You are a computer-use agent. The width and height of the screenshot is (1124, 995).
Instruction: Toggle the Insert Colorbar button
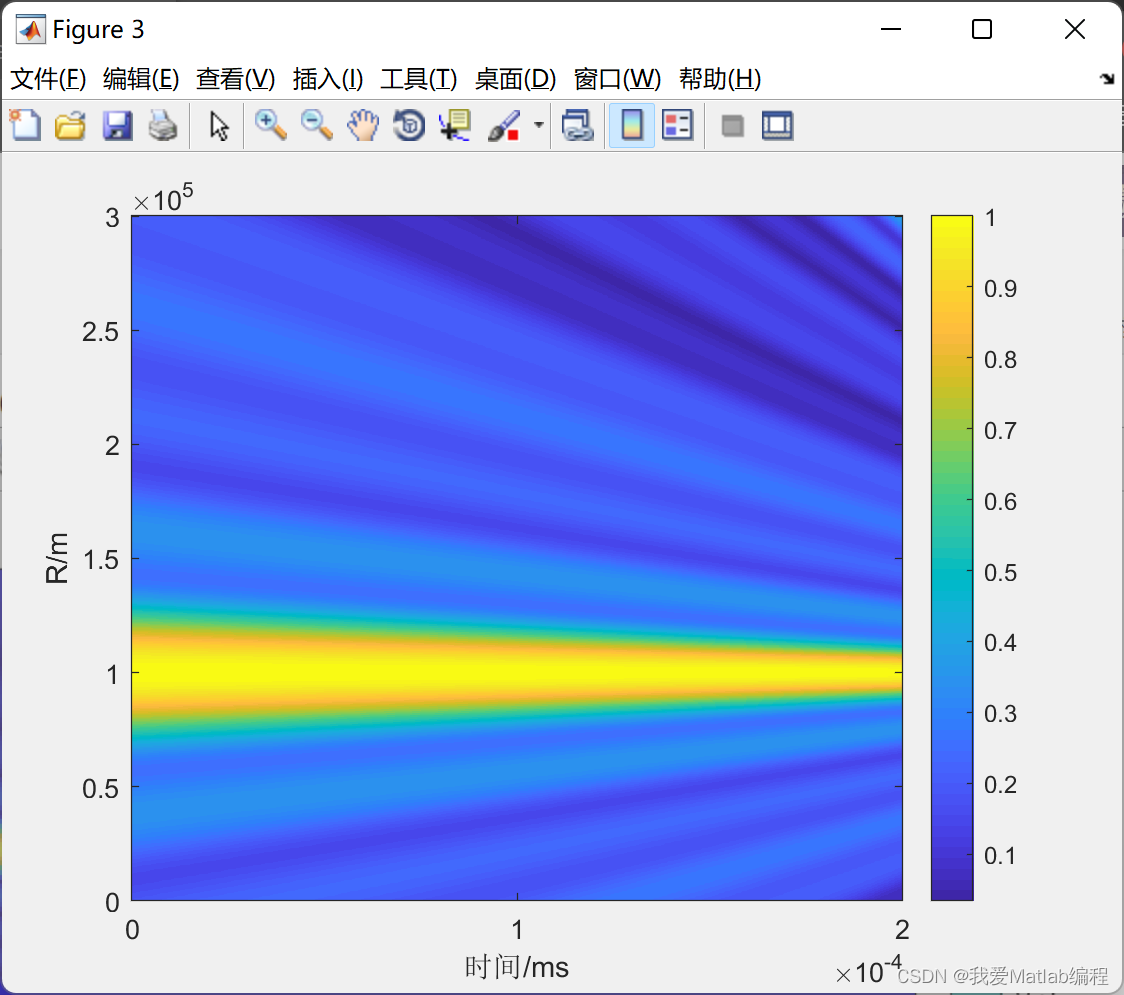point(632,125)
